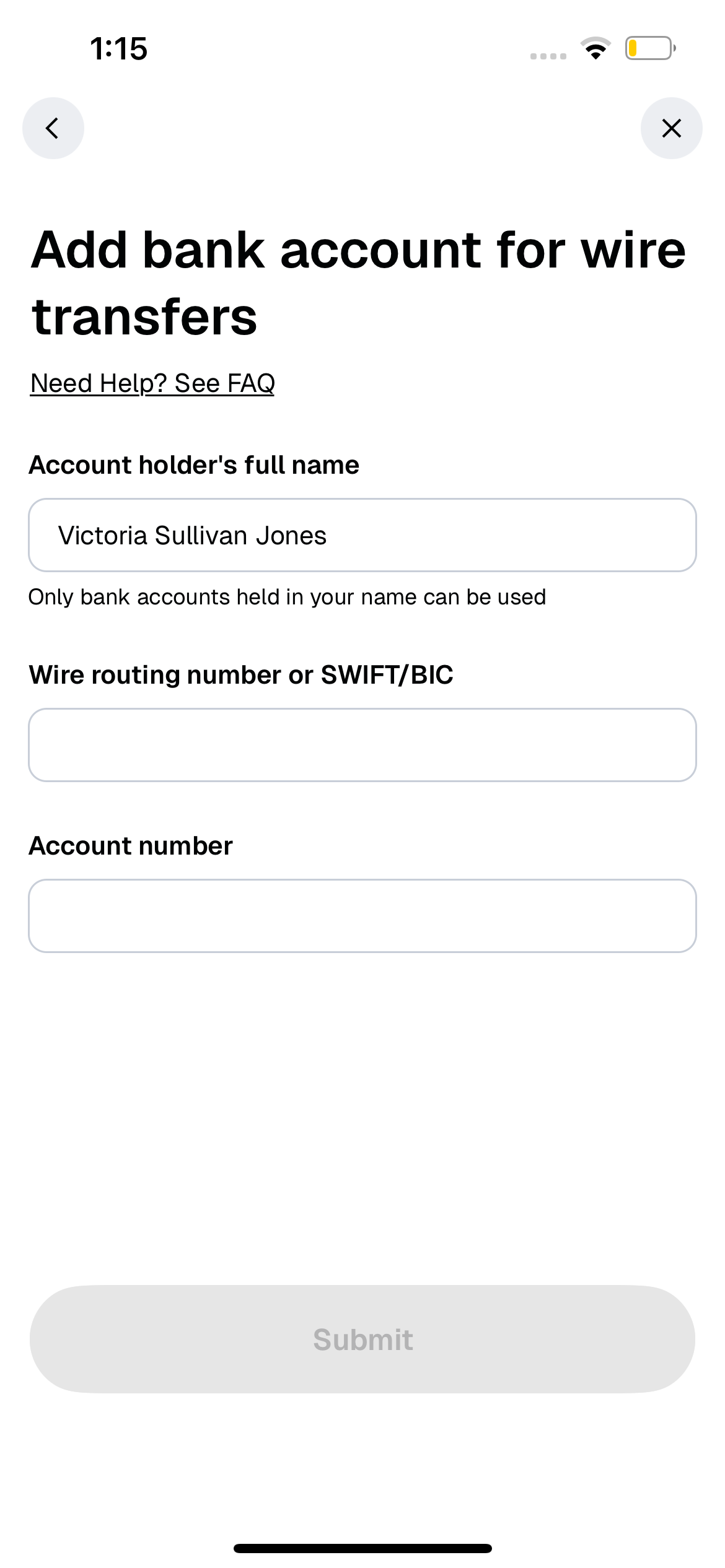Viewport: 725px width, 1568px height.
Task: Open the Need Help? See FAQ link
Action: [152, 383]
